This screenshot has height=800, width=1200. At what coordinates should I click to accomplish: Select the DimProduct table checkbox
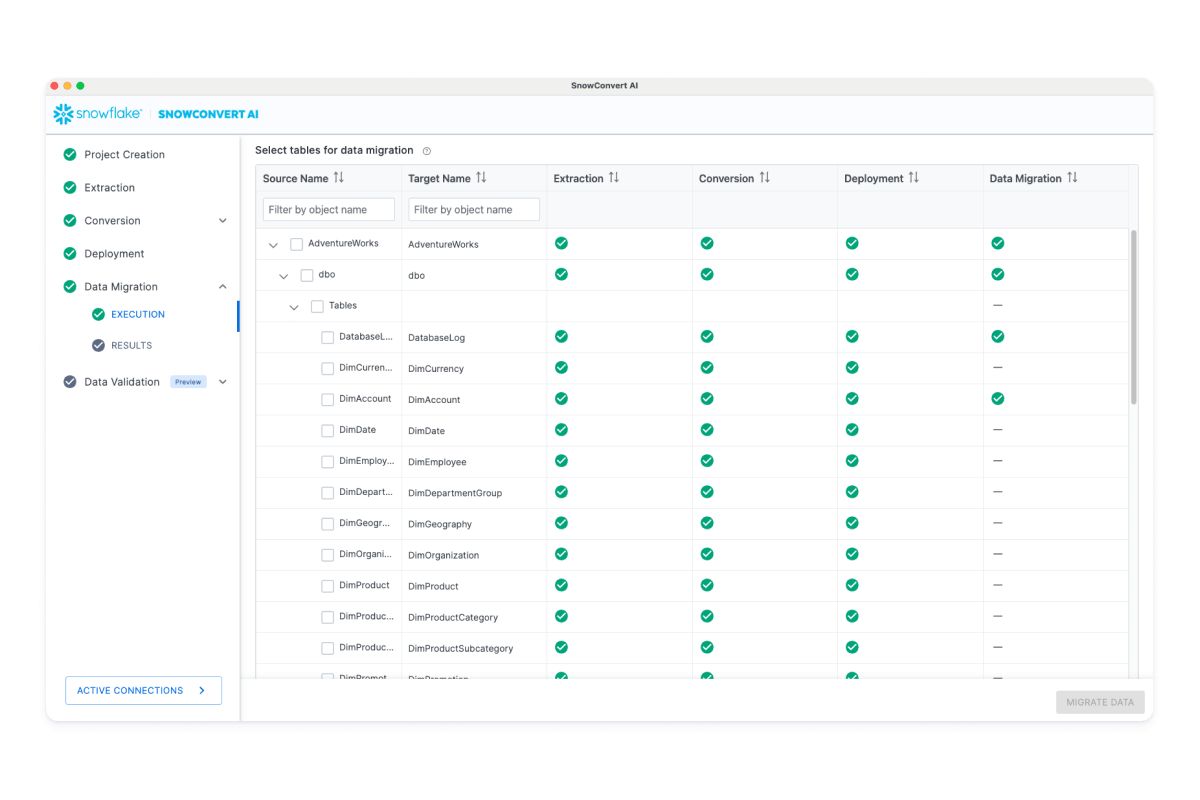coord(328,586)
